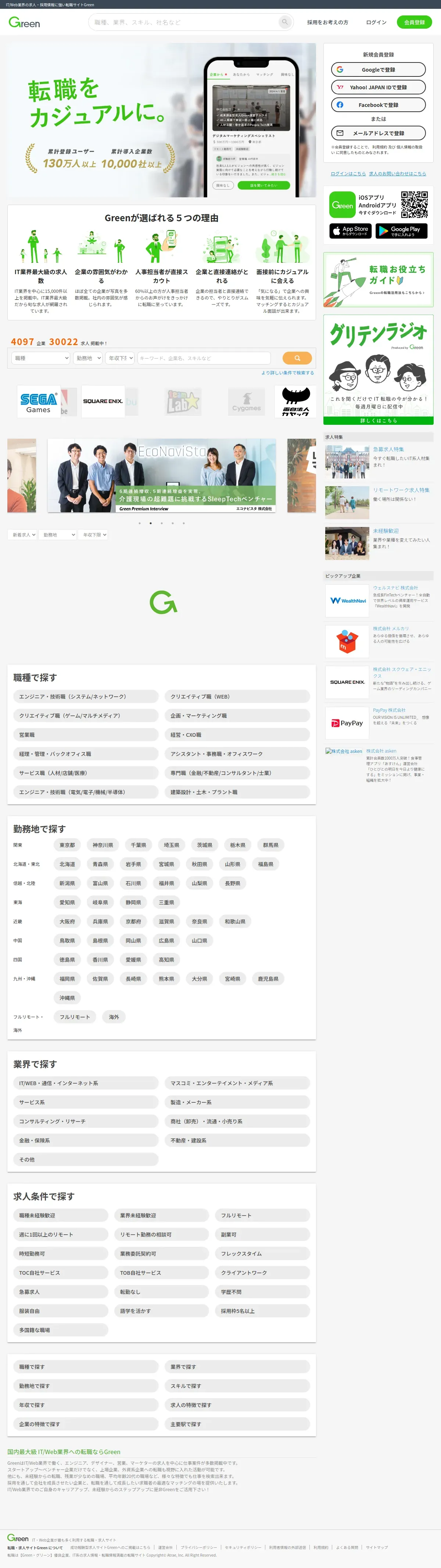Image resolution: width=441 pixels, height=1568 pixels.
Task: Click the orange search button icon
Action: [x=297, y=358]
